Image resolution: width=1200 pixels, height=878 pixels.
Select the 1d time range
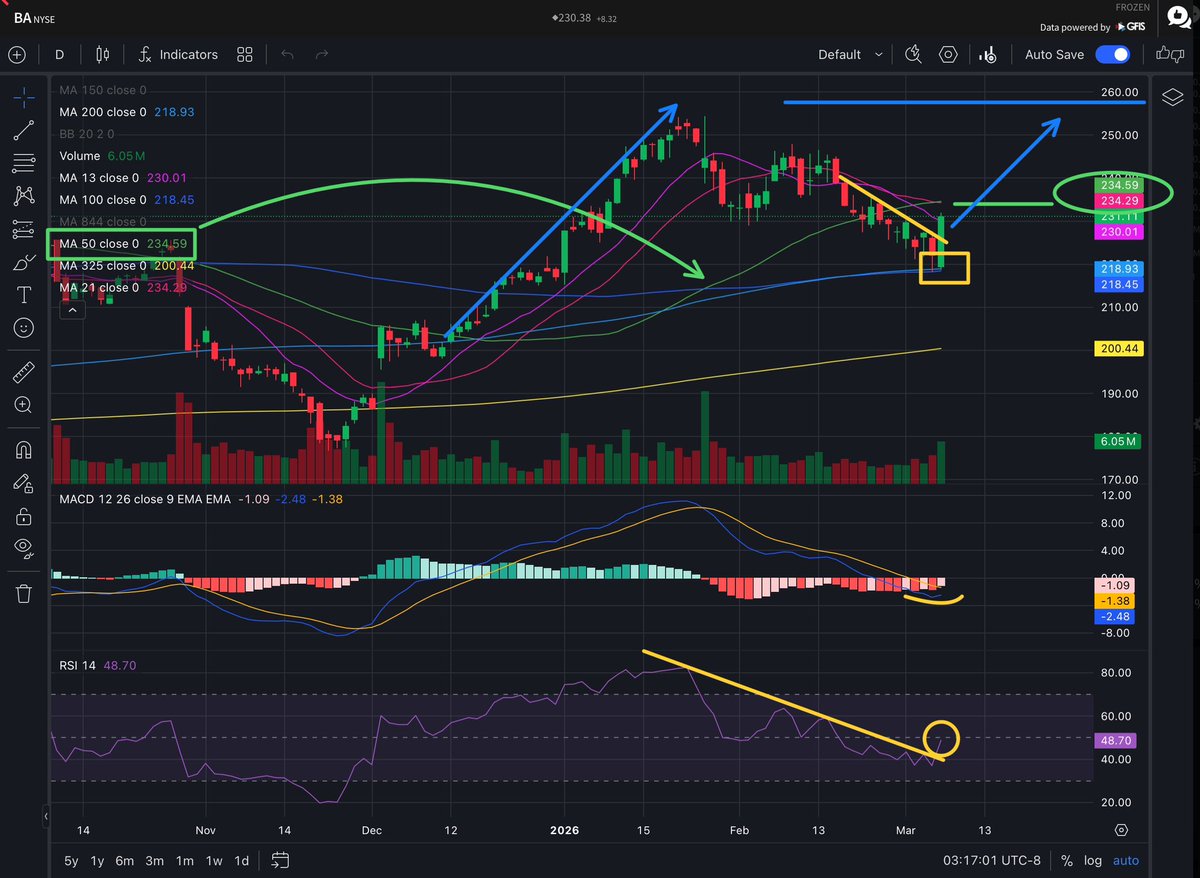[x=242, y=860]
